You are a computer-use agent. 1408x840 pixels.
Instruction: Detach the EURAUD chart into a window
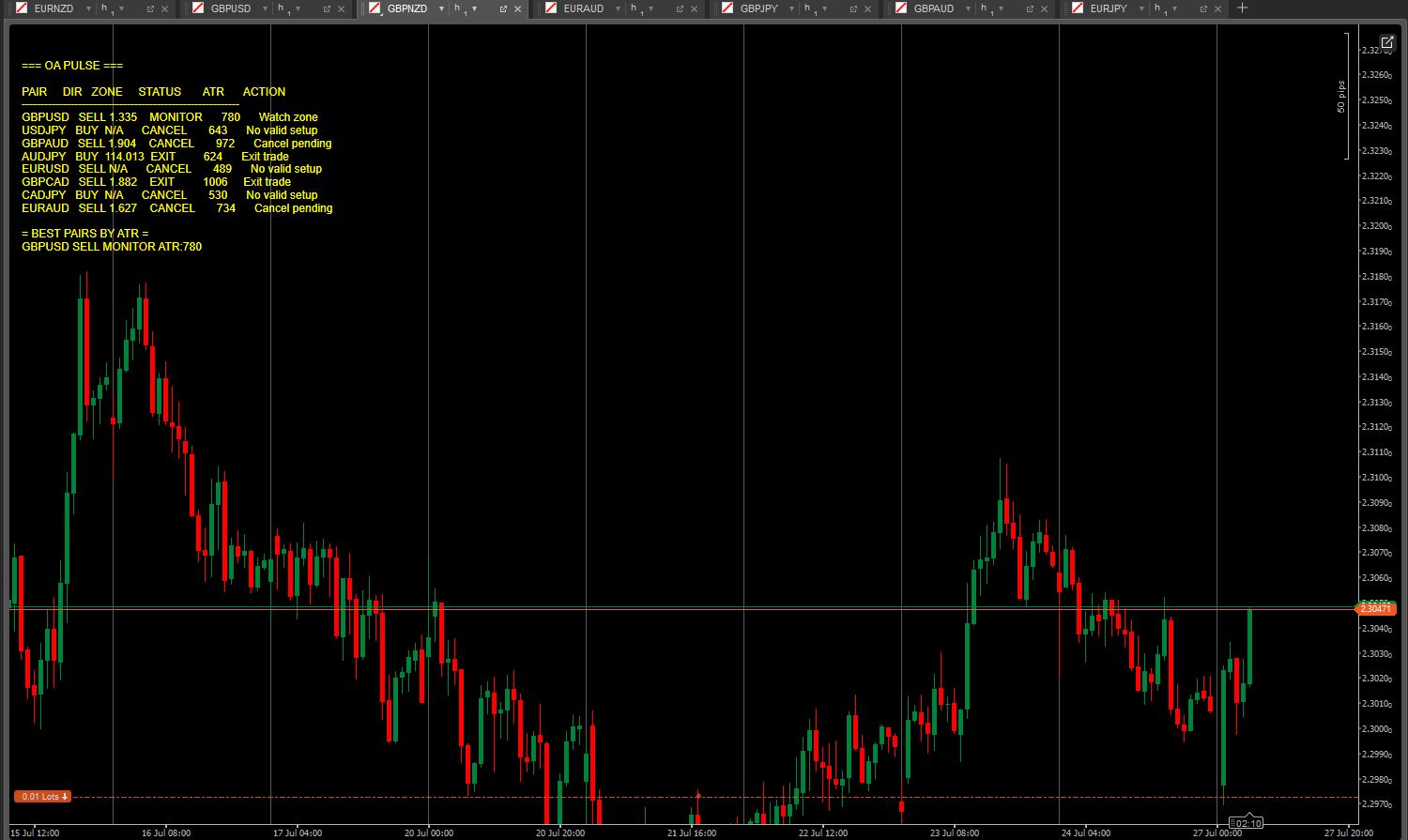(680, 8)
